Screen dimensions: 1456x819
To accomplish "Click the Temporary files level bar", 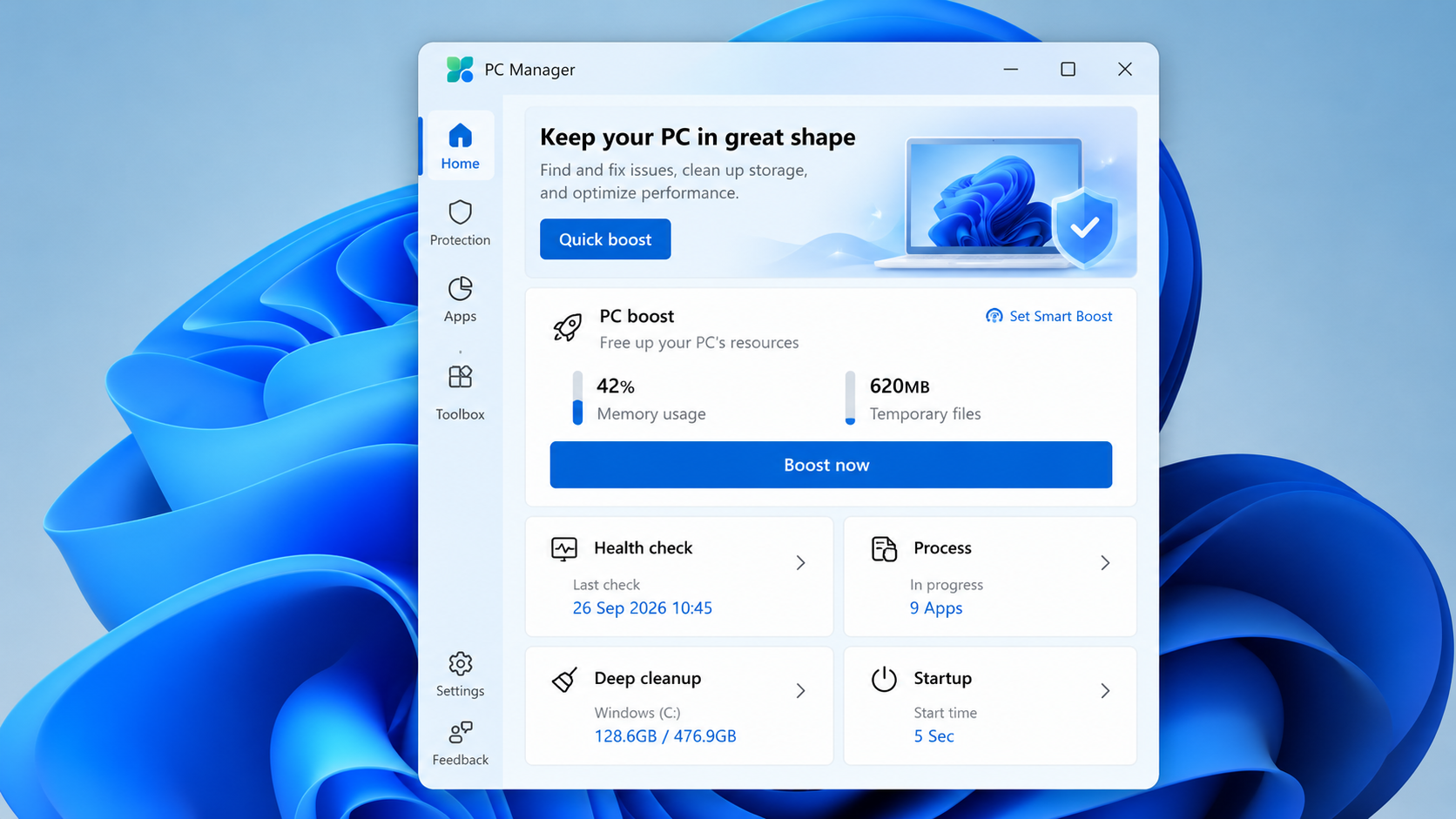I will click(850, 398).
